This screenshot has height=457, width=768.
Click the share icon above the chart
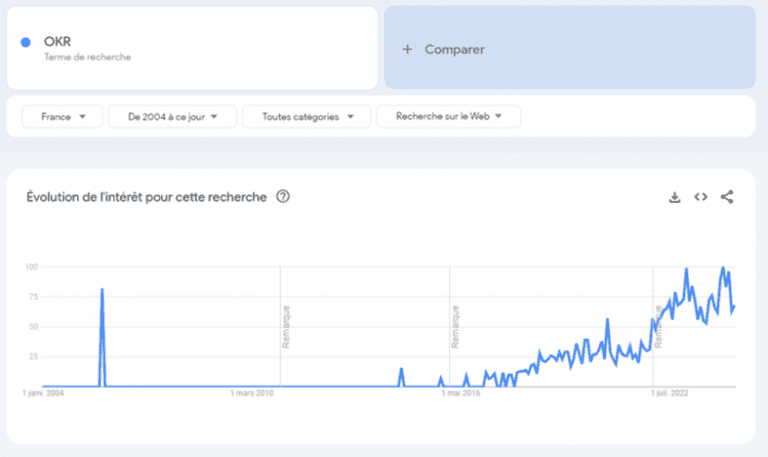tap(727, 197)
